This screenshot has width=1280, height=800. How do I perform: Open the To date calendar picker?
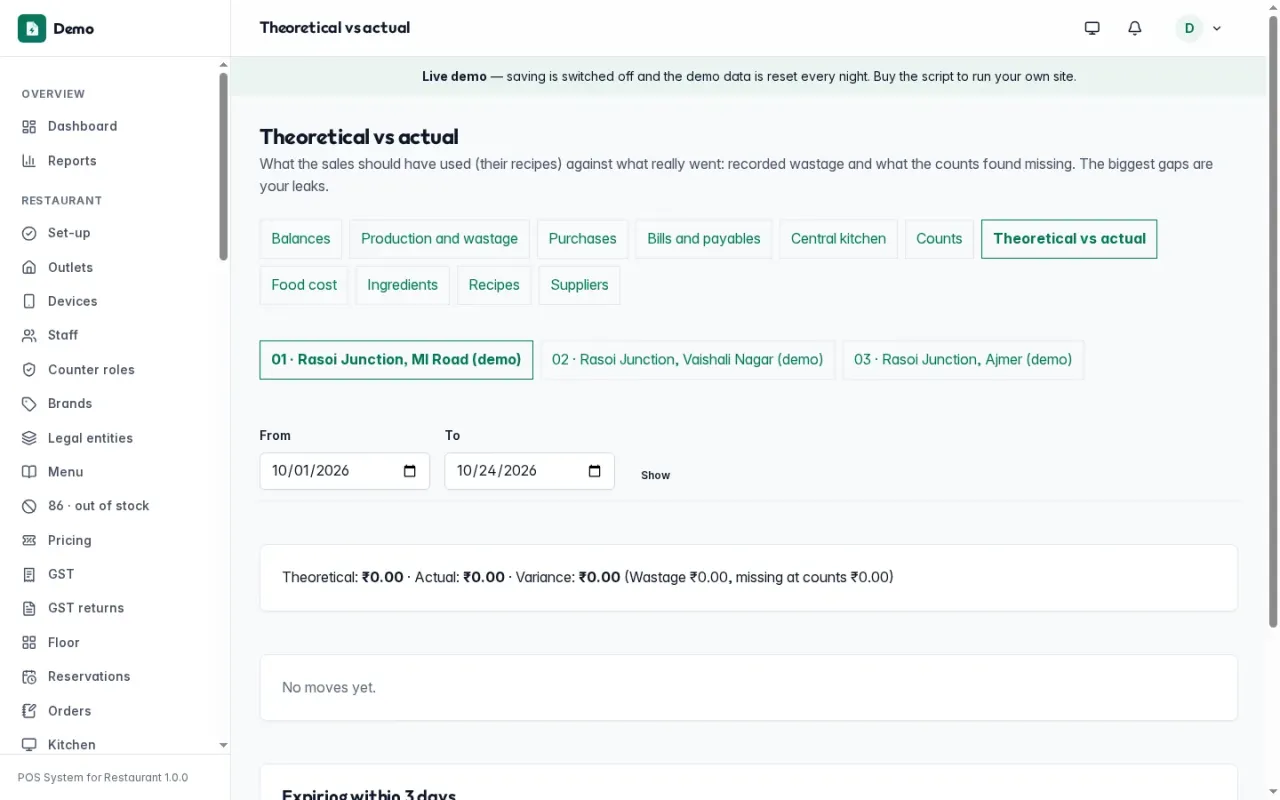(594, 471)
